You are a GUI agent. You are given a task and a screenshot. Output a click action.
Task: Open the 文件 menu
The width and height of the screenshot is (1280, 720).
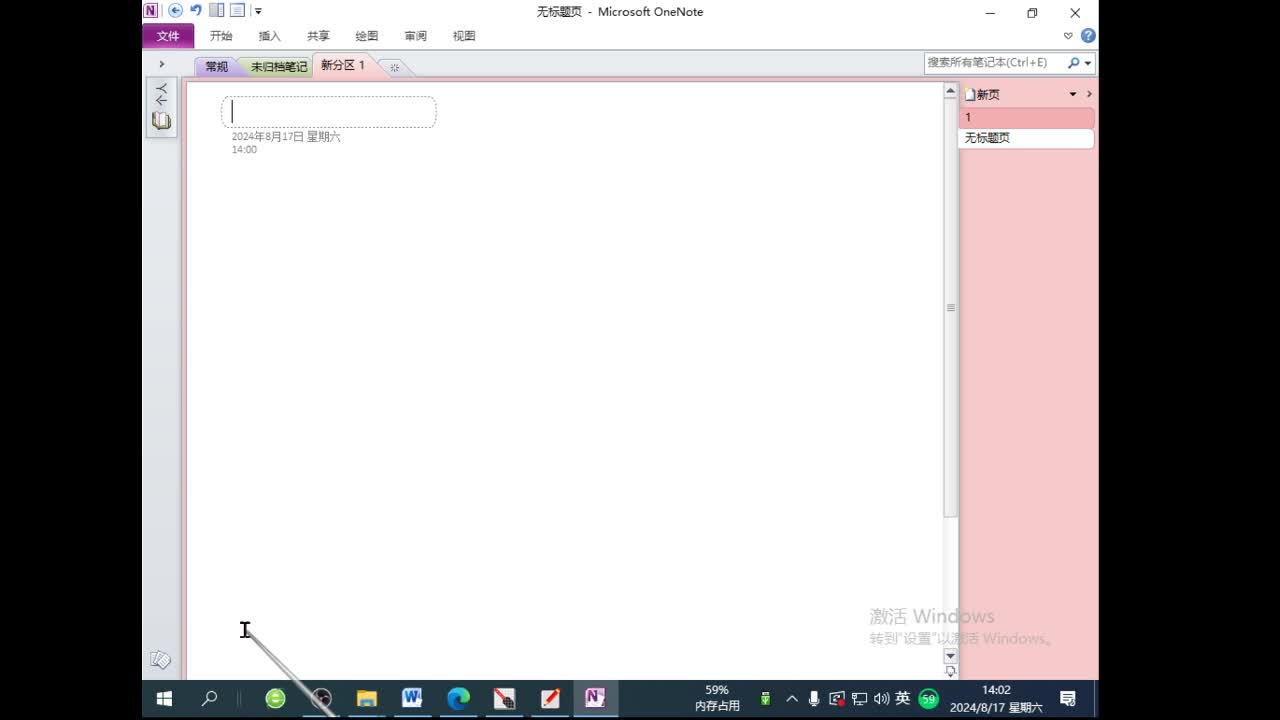pos(168,36)
